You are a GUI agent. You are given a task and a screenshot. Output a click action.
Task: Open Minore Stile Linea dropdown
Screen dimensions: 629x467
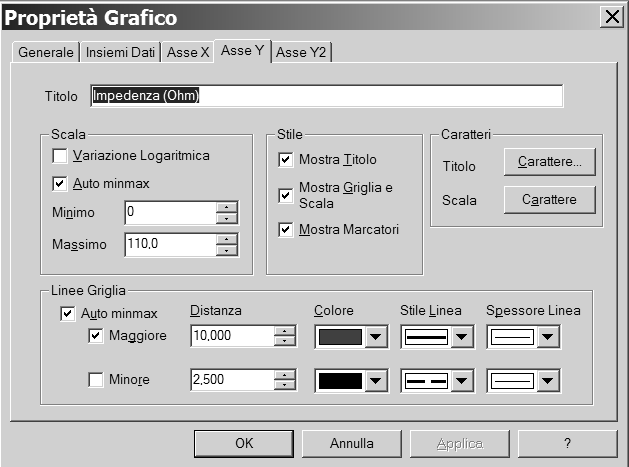click(x=462, y=381)
